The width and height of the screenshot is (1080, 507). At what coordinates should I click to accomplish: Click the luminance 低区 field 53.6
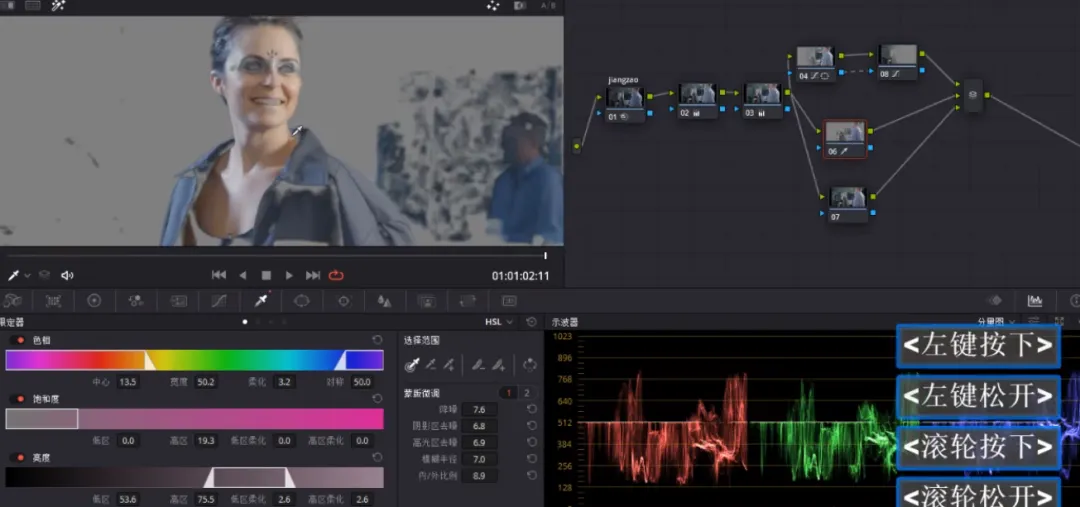pyautogui.click(x=127, y=499)
